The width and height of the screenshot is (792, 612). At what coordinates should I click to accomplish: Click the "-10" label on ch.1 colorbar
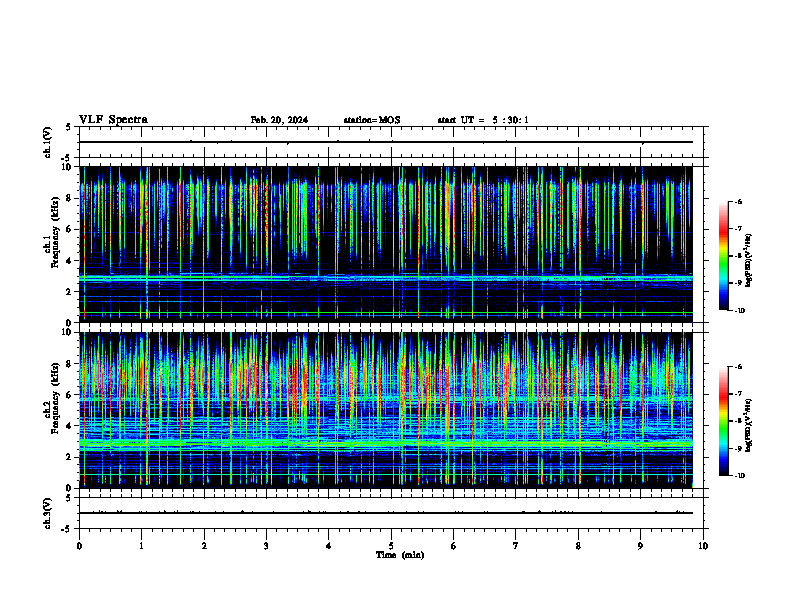tap(739, 310)
